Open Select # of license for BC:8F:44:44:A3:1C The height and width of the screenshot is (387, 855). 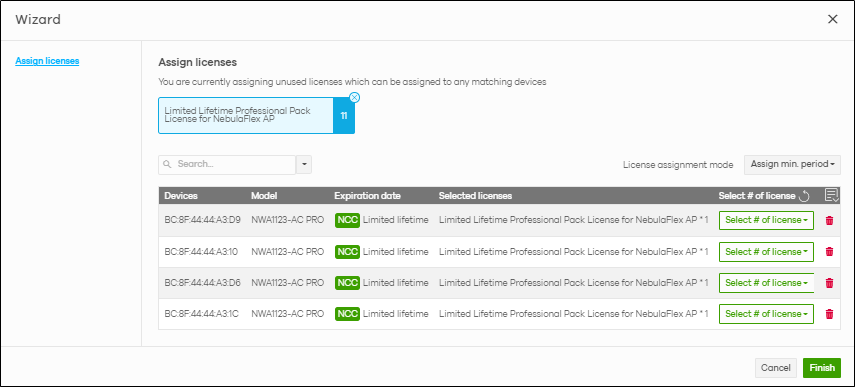766,314
